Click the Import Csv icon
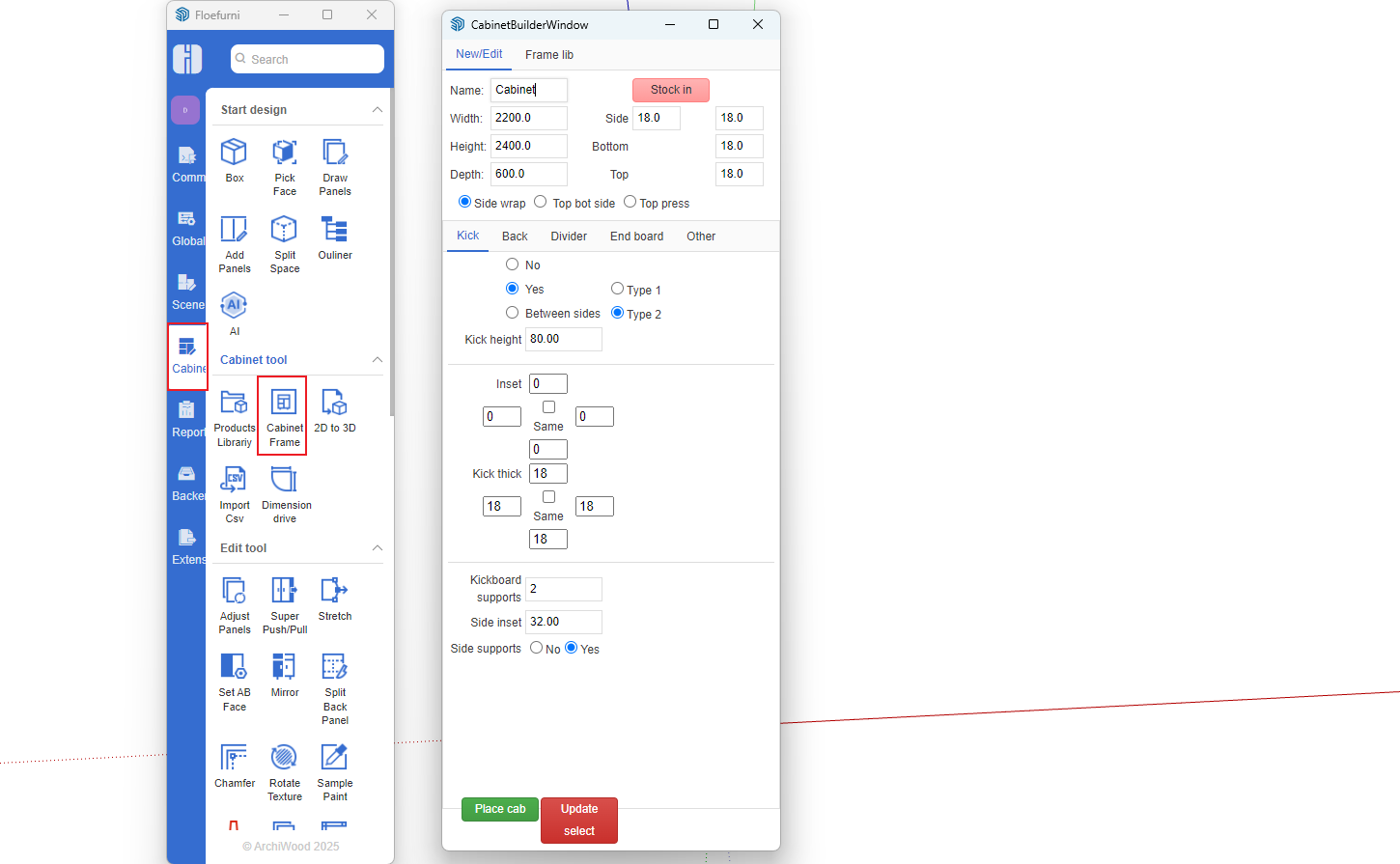The image size is (1400, 864). 234,480
